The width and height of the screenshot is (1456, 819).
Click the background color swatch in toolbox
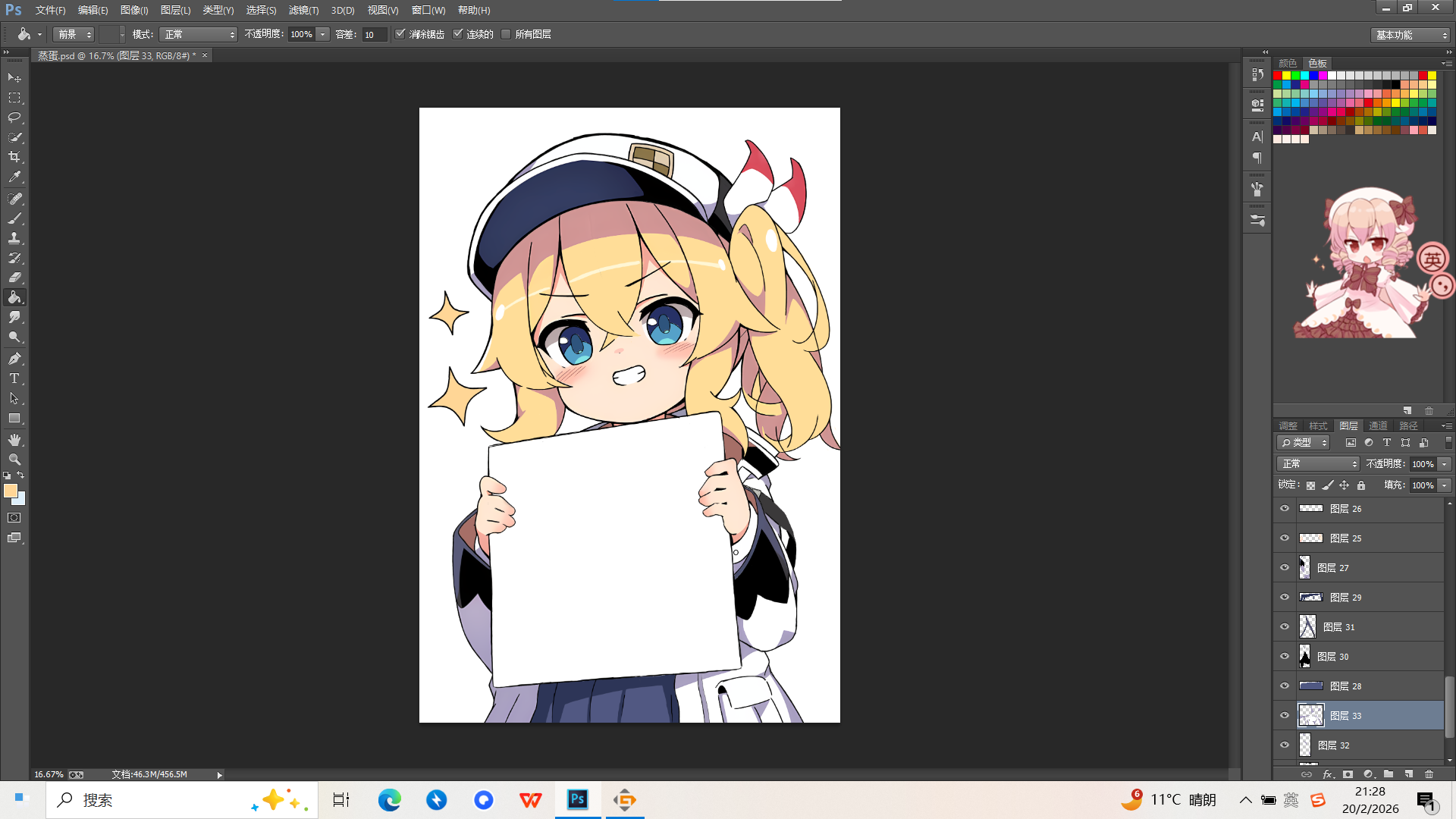pyautogui.click(x=21, y=500)
